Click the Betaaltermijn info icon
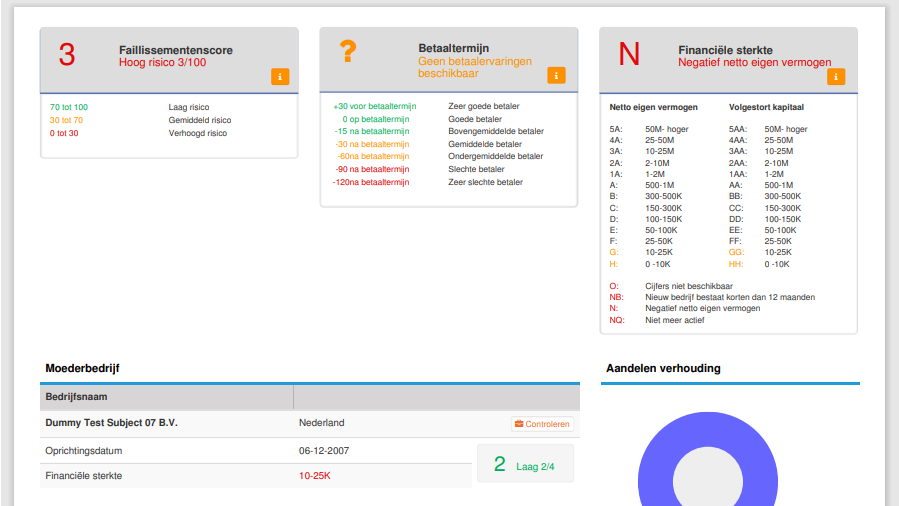 point(556,76)
